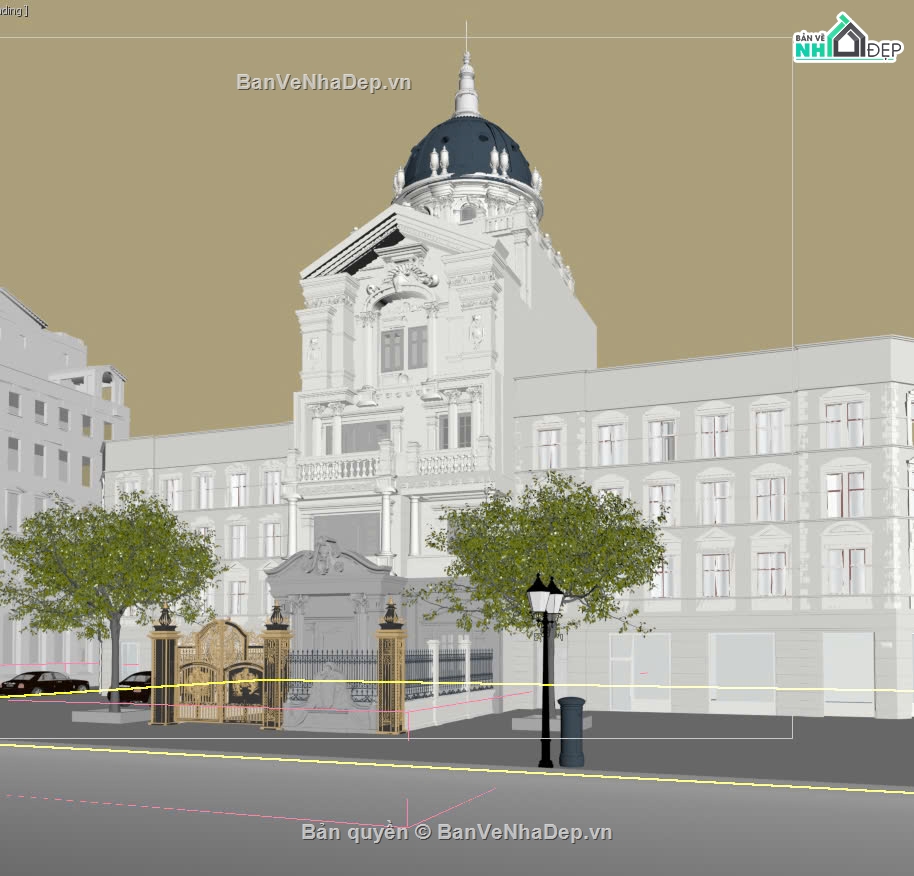Screen dimensions: 914x876
Task: Select the tree right of the gate
Action: [555, 545]
